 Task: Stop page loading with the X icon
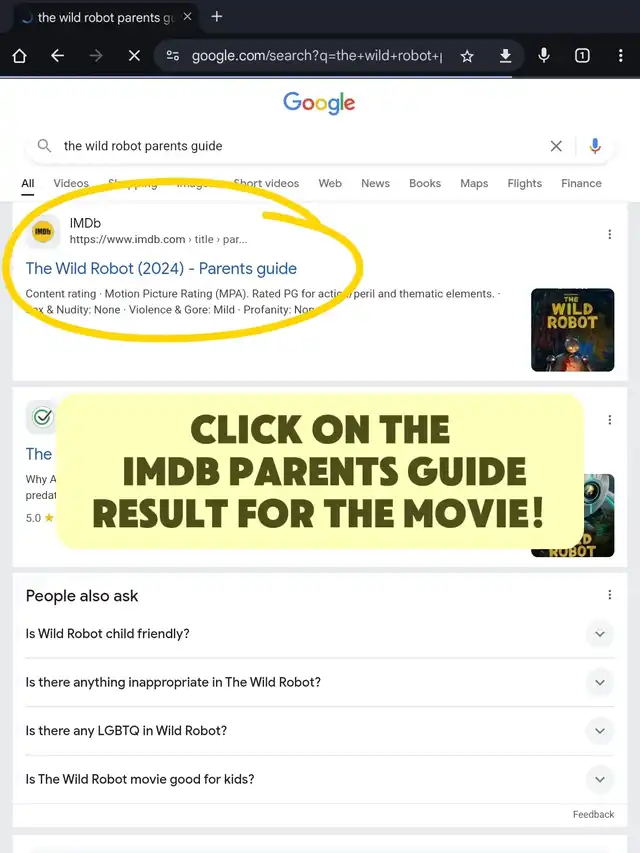pyautogui.click(x=134, y=55)
